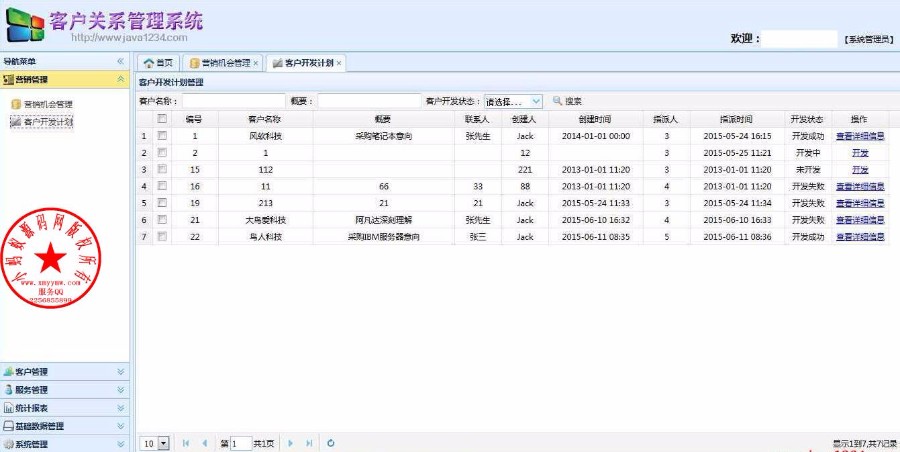Open 查看详细信息 for 编号 16
900x452 pixels.
(860, 186)
